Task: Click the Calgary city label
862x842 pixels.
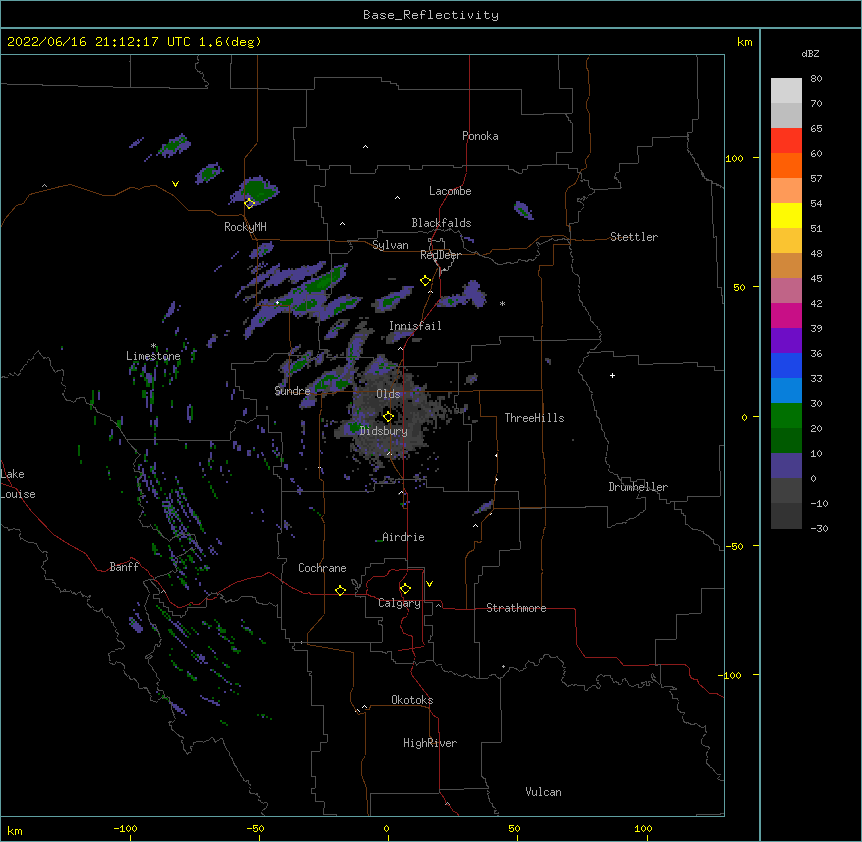Action: coord(399,603)
